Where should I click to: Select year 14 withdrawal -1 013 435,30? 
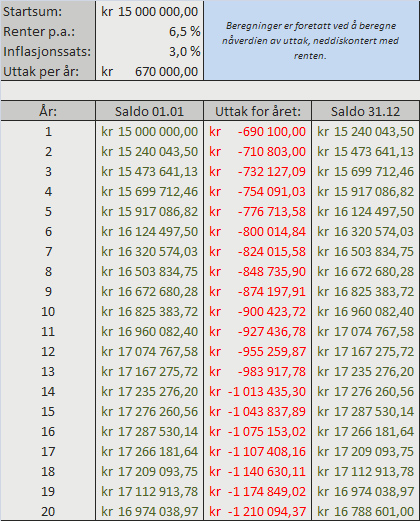[257, 391]
